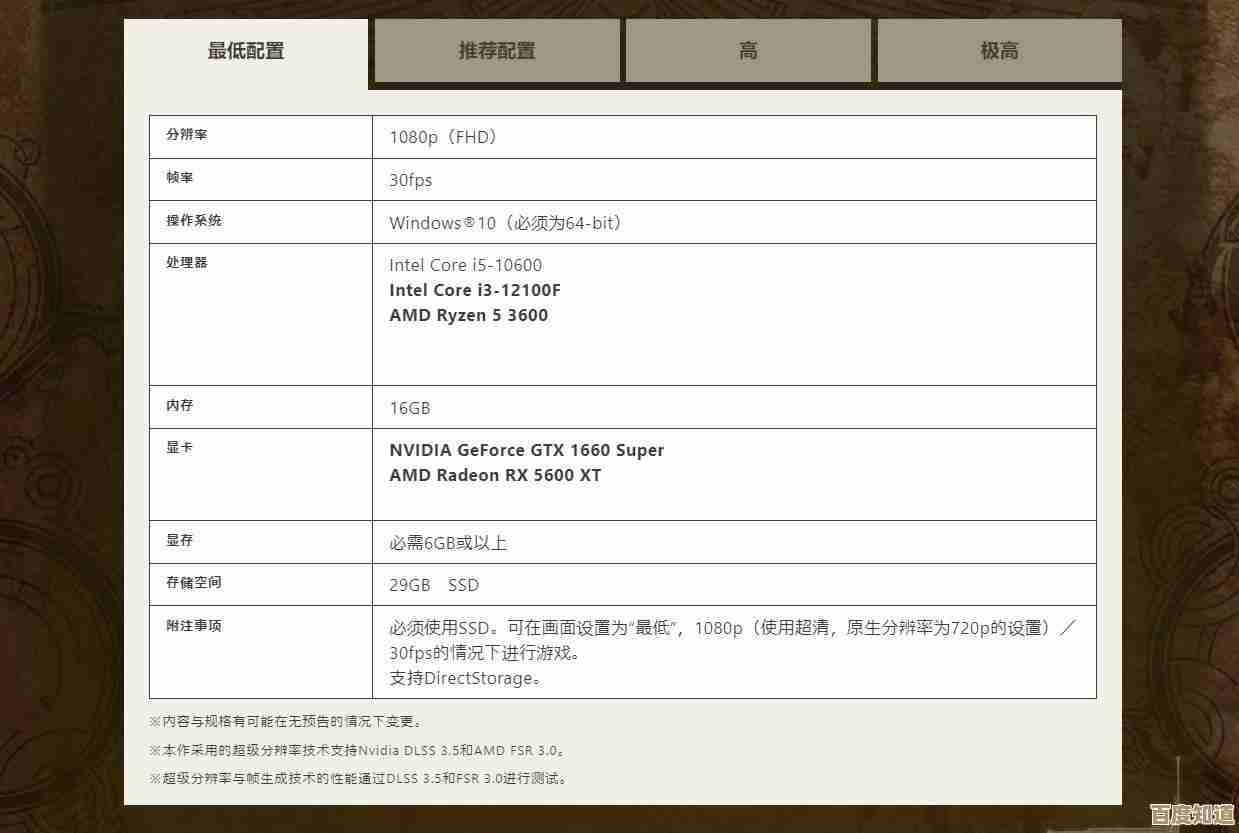Select the 显存 row header

click(179, 541)
